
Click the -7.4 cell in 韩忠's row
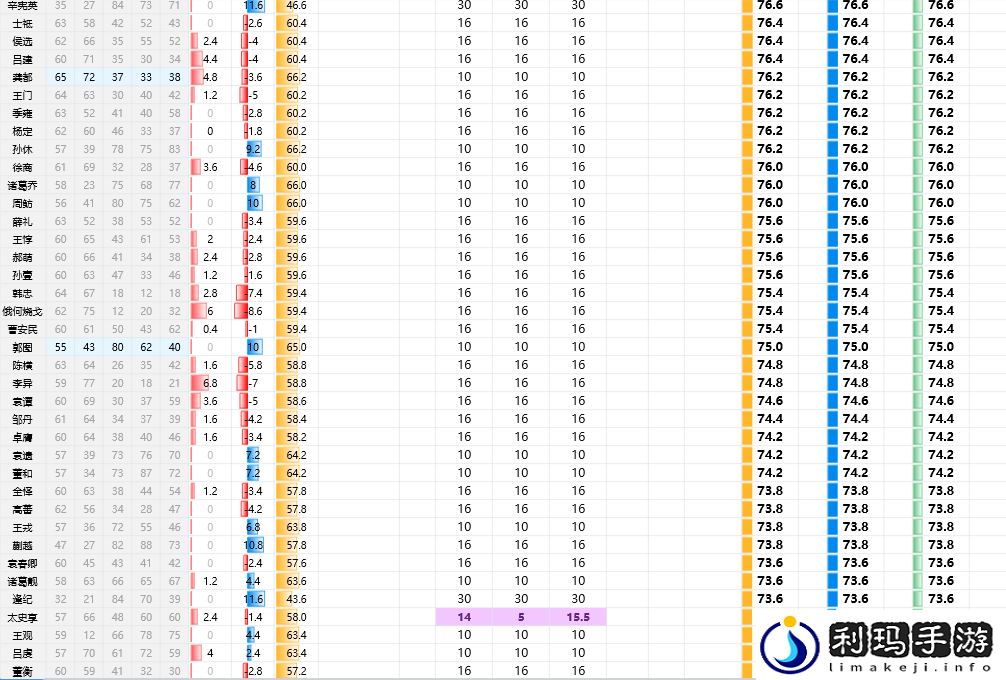(253, 293)
